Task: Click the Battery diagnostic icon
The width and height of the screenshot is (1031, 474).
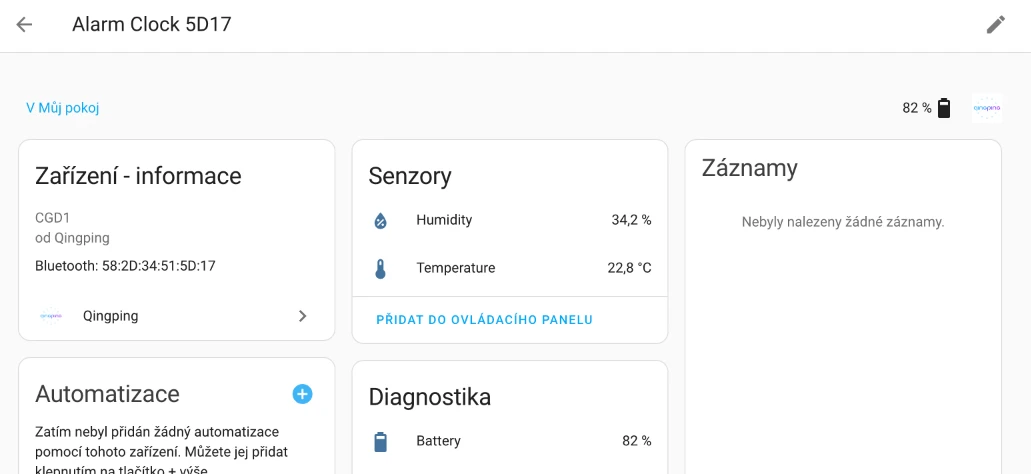Action: point(380,441)
